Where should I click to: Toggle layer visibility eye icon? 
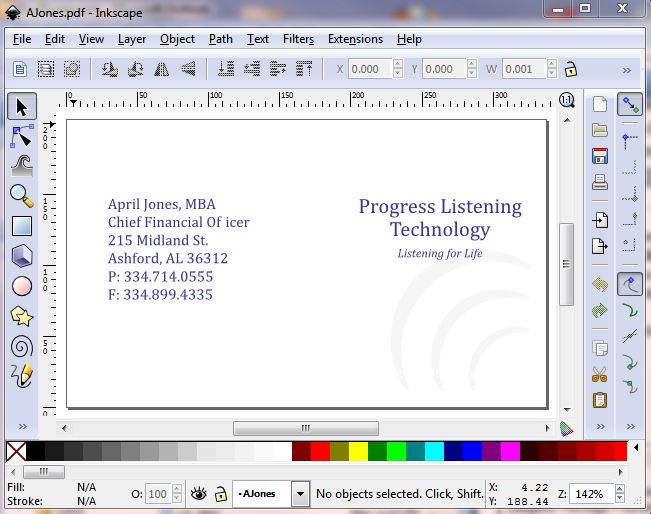tap(199, 494)
